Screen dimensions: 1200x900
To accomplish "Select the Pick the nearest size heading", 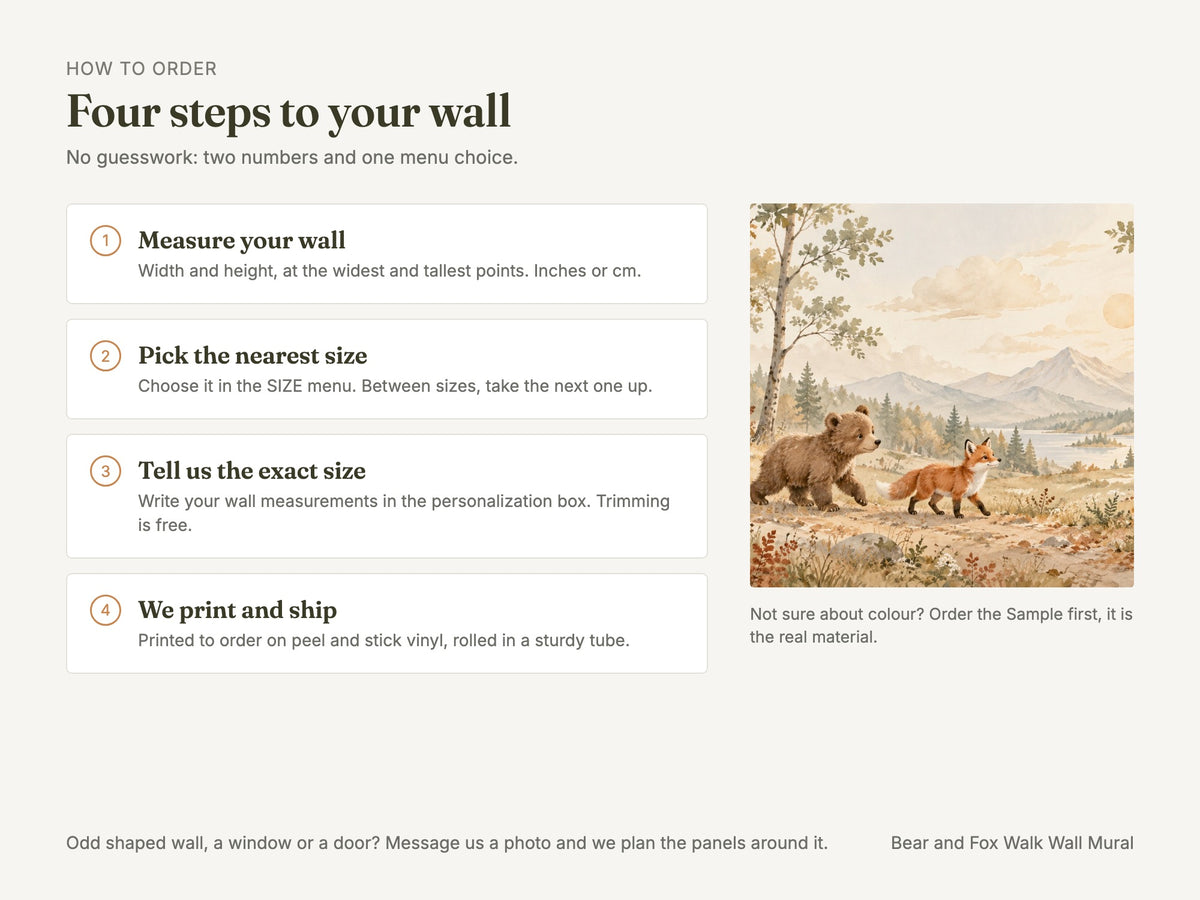I will (x=253, y=356).
